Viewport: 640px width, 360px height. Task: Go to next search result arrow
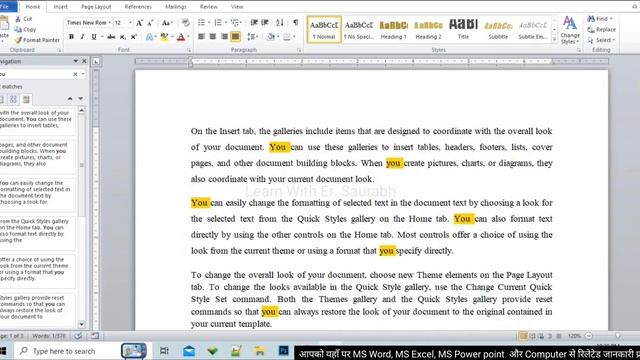coord(80,99)
